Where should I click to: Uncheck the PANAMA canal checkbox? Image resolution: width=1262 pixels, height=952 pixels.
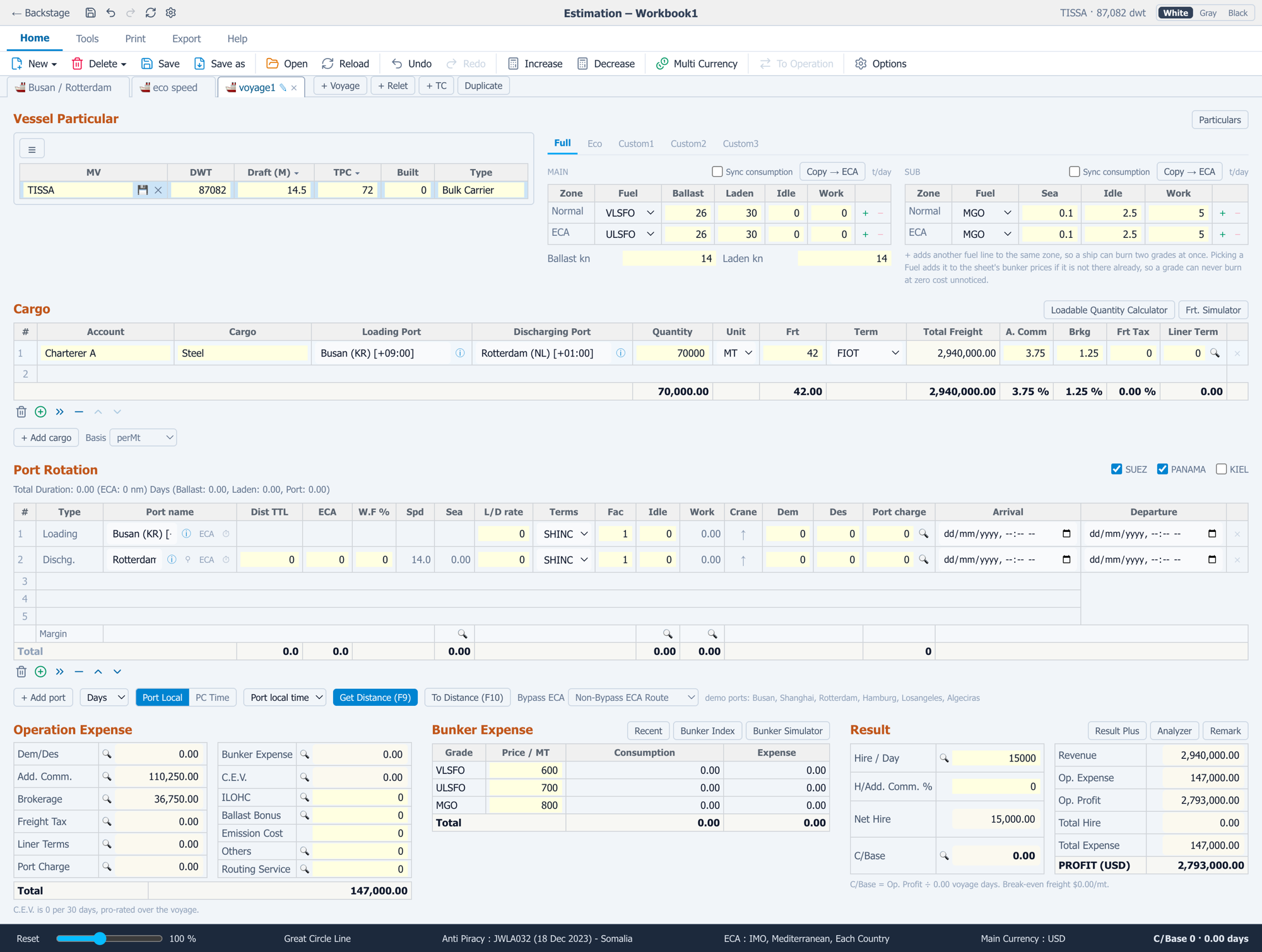point(1162,469)
